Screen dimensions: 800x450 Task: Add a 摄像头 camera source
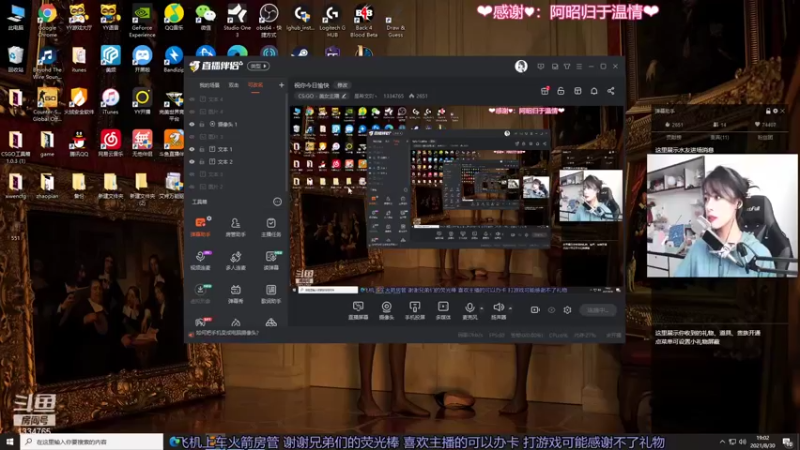386,310
